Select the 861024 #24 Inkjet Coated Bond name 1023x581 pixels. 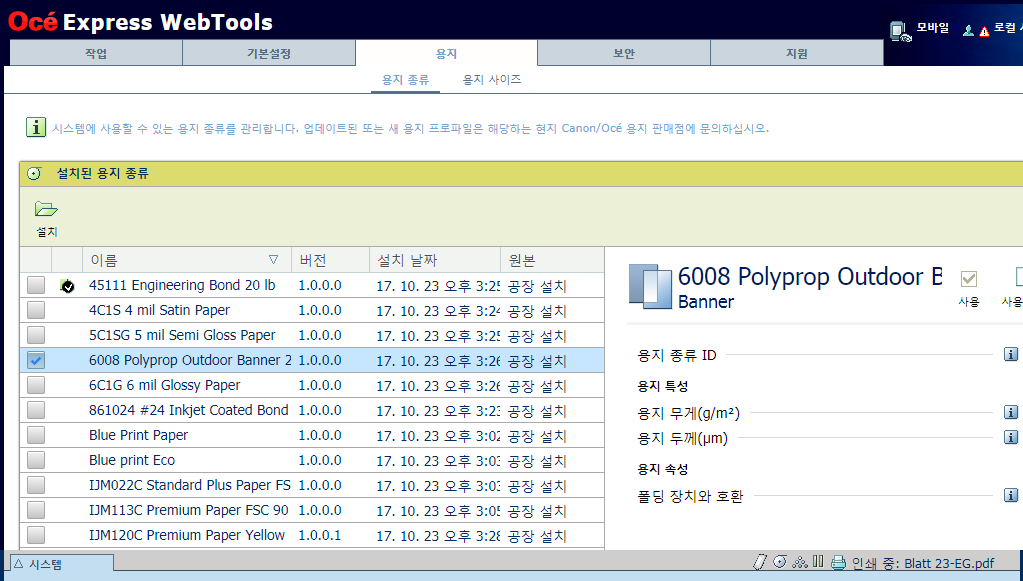[189, 410]
